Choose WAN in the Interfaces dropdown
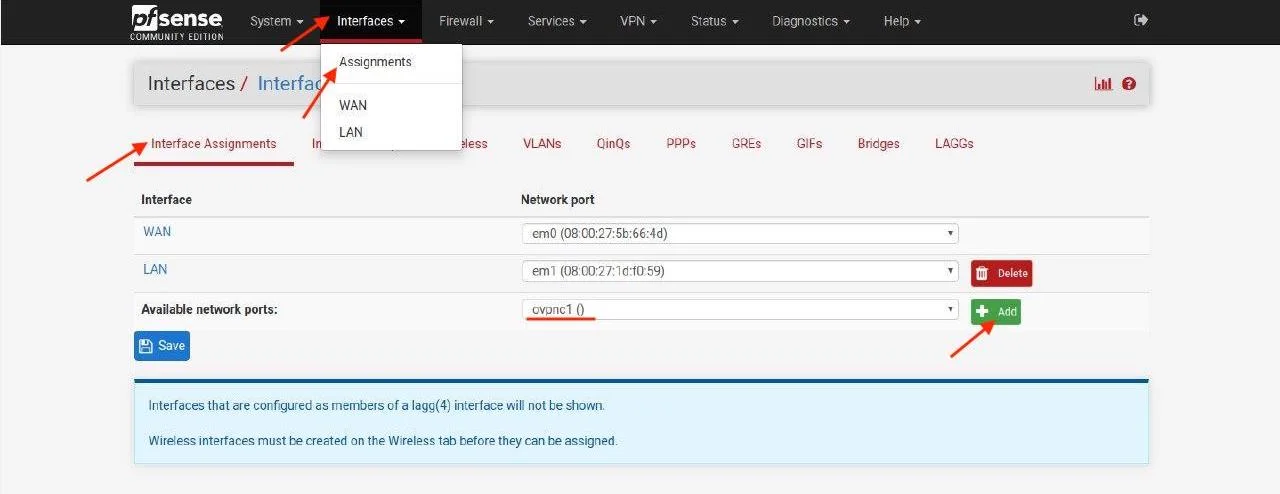 click(x=353, y=105)
